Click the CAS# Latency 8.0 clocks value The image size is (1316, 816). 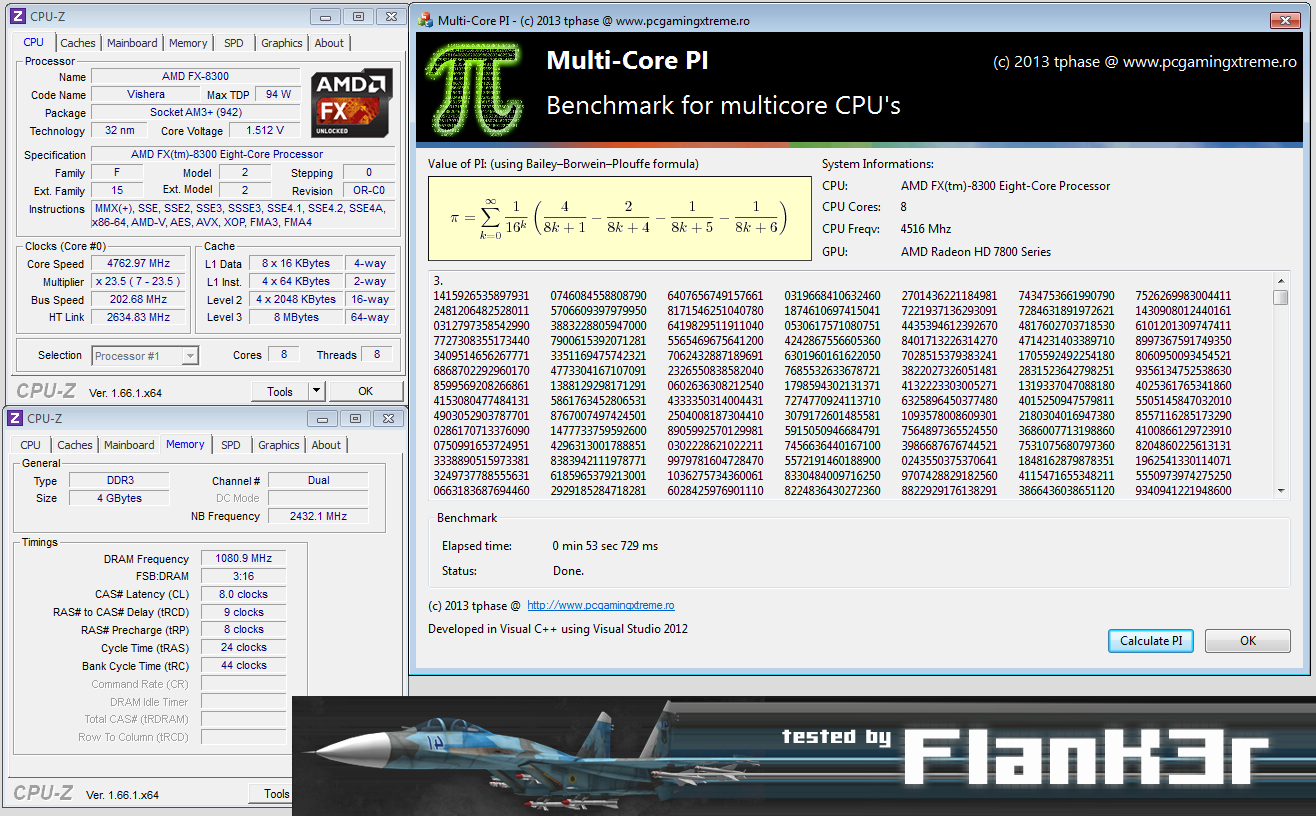point(244,594)
